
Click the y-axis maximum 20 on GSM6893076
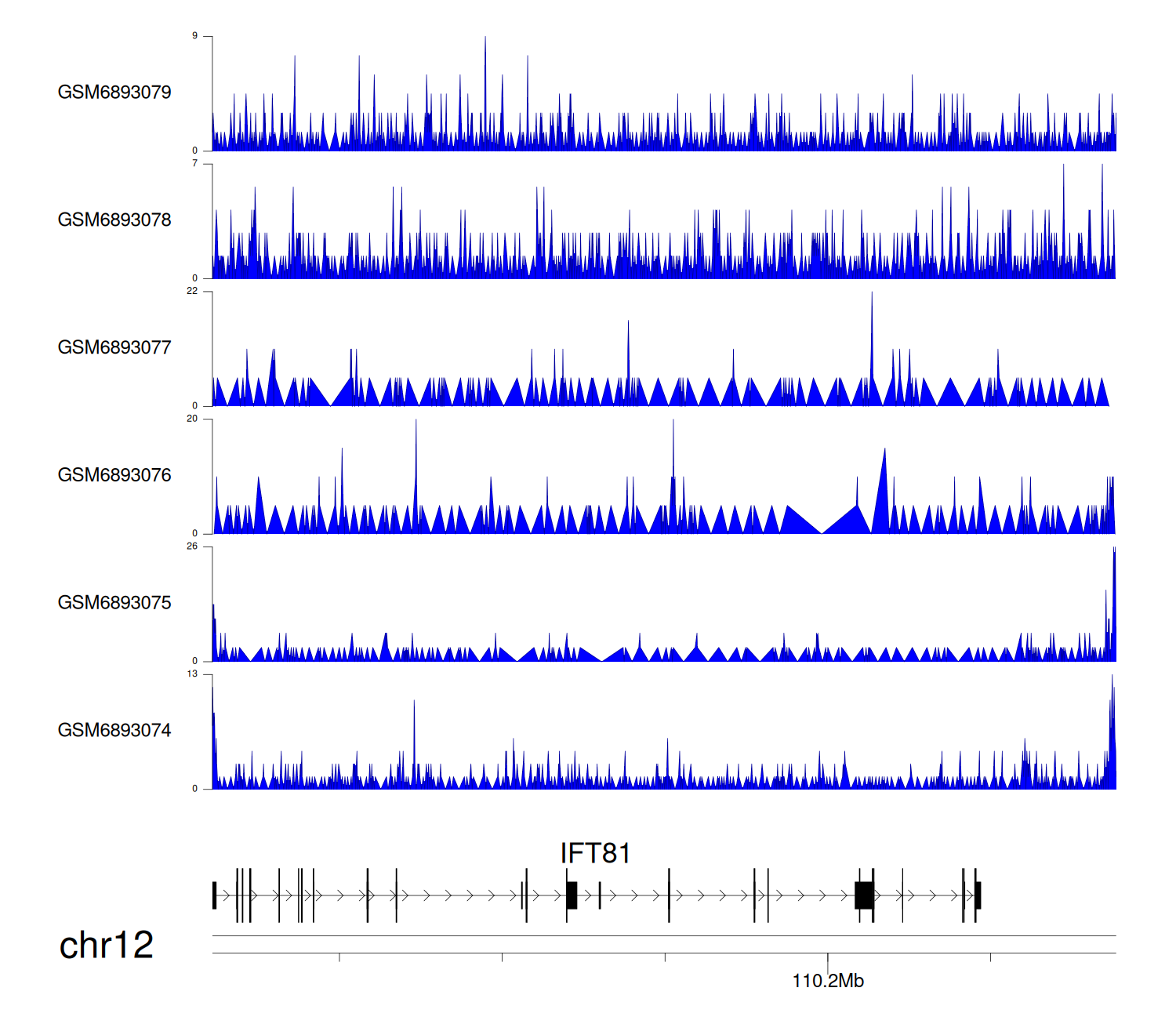pos(192,419)
